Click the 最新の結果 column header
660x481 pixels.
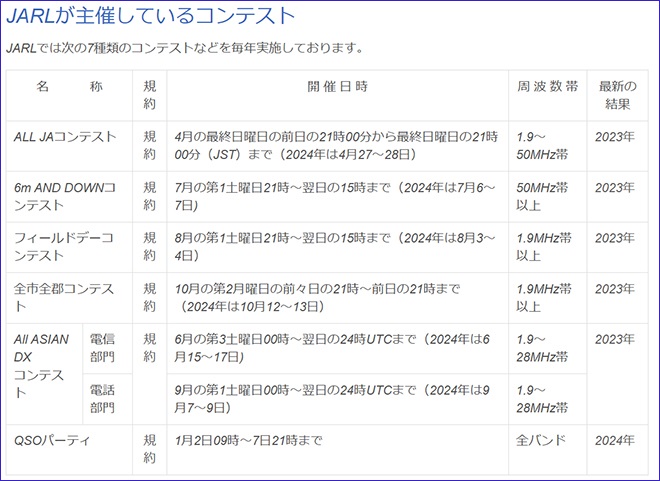pyautogui.click(x=617, y=96)
